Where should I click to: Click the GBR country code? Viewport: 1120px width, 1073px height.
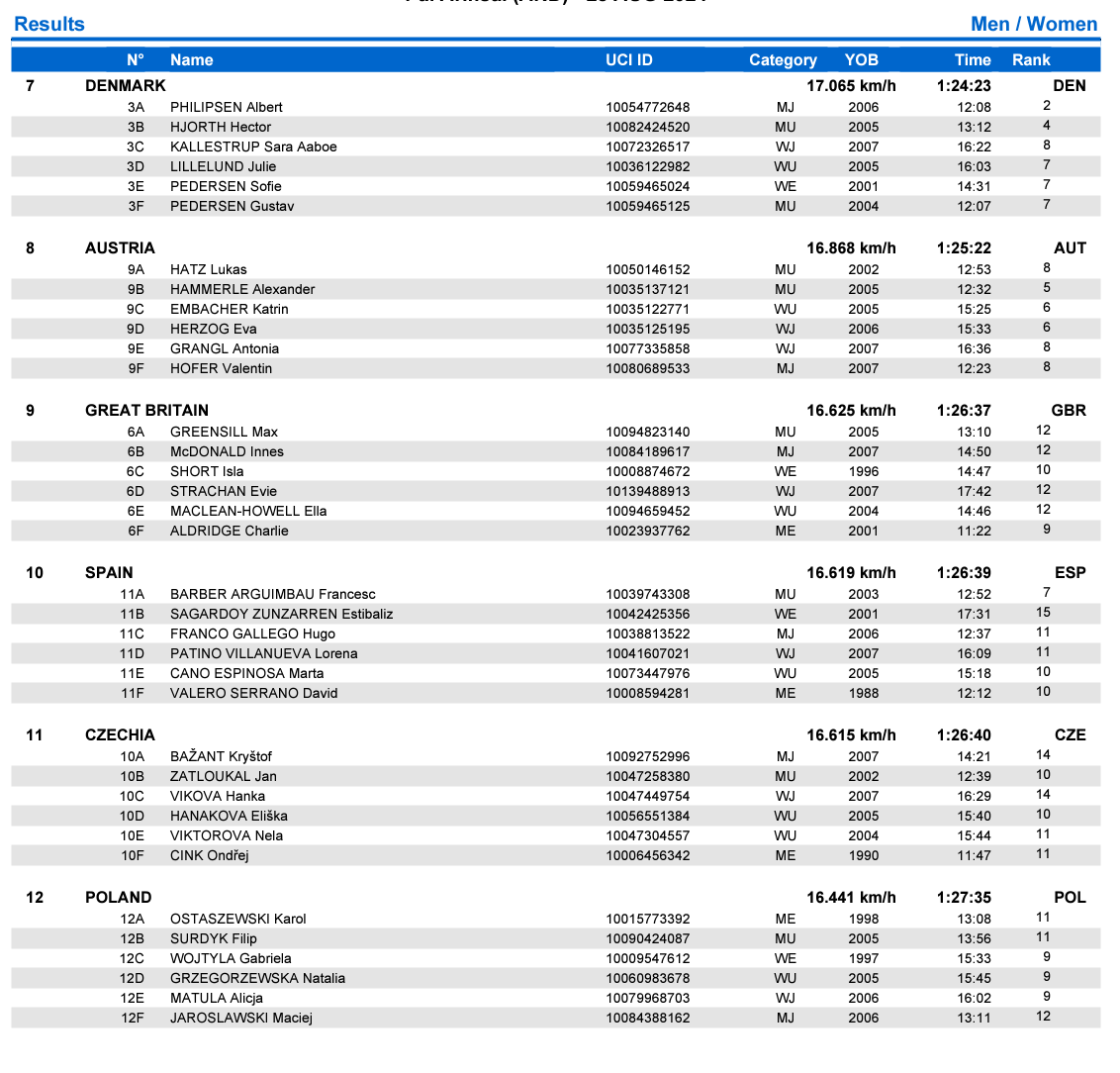pyautogui.click(x=1069, y=410)
